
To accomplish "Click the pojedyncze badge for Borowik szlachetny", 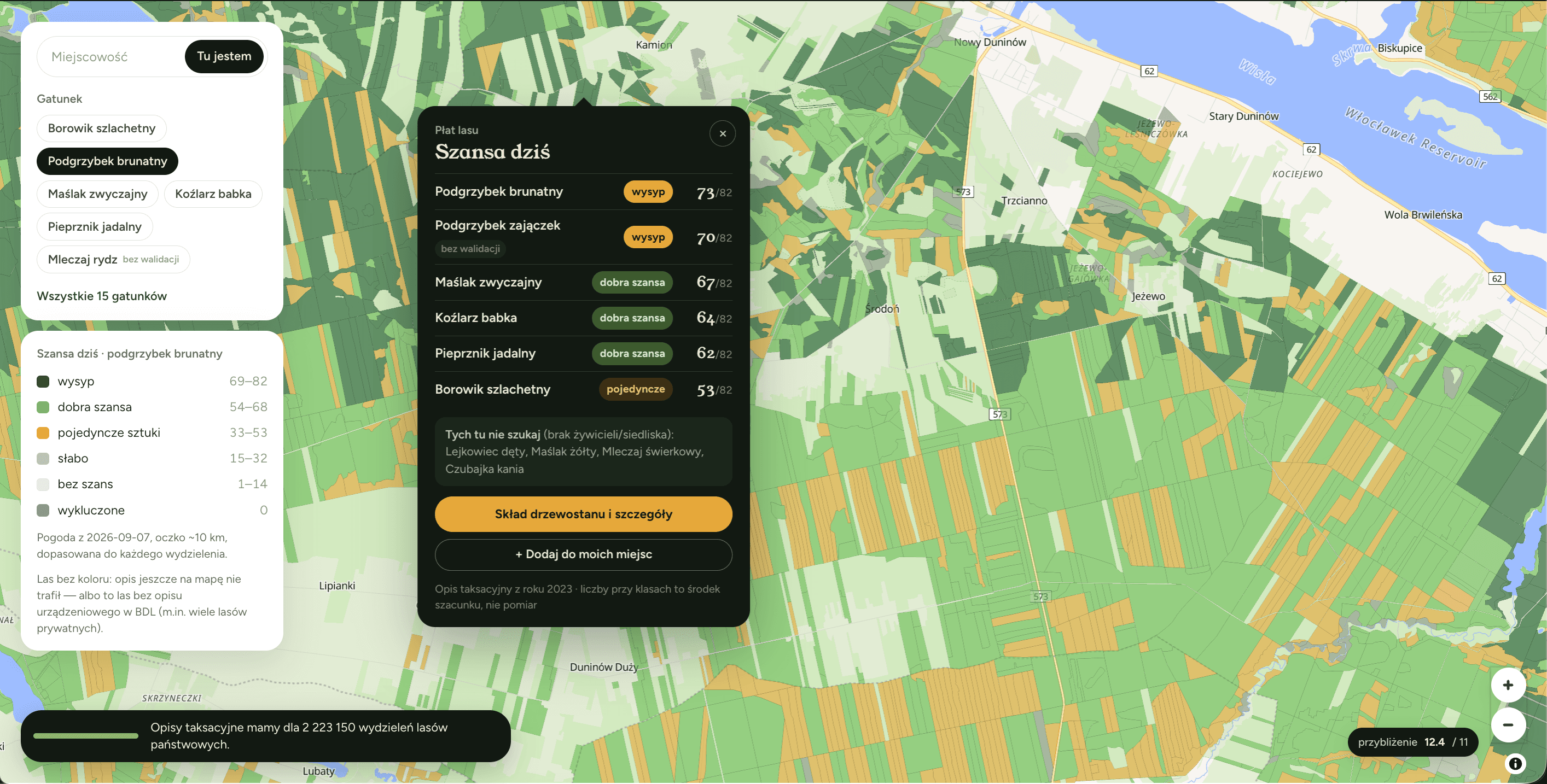I will pyautogui.click(x=636, y=389).
